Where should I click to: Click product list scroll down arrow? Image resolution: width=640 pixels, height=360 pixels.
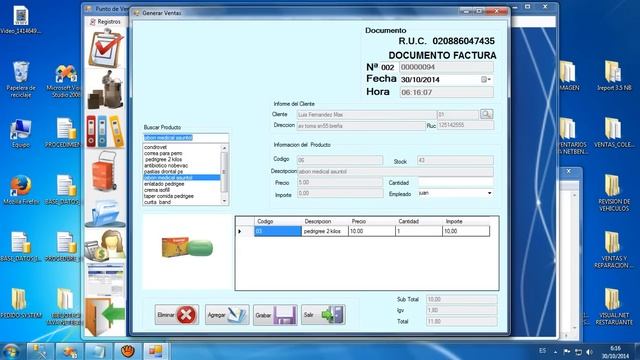coord(224,201)
